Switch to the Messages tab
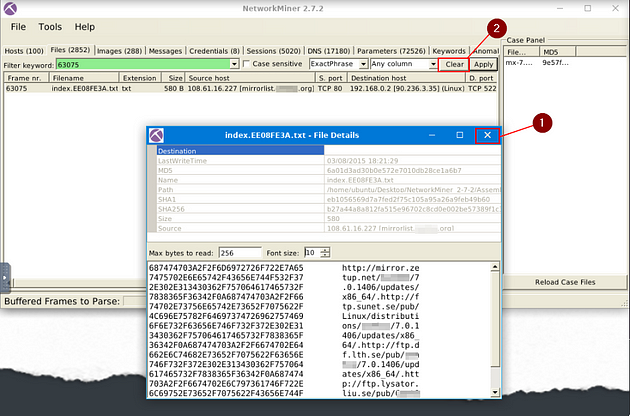Viewport: 630px width, 416px height. [x=165, y=51]
